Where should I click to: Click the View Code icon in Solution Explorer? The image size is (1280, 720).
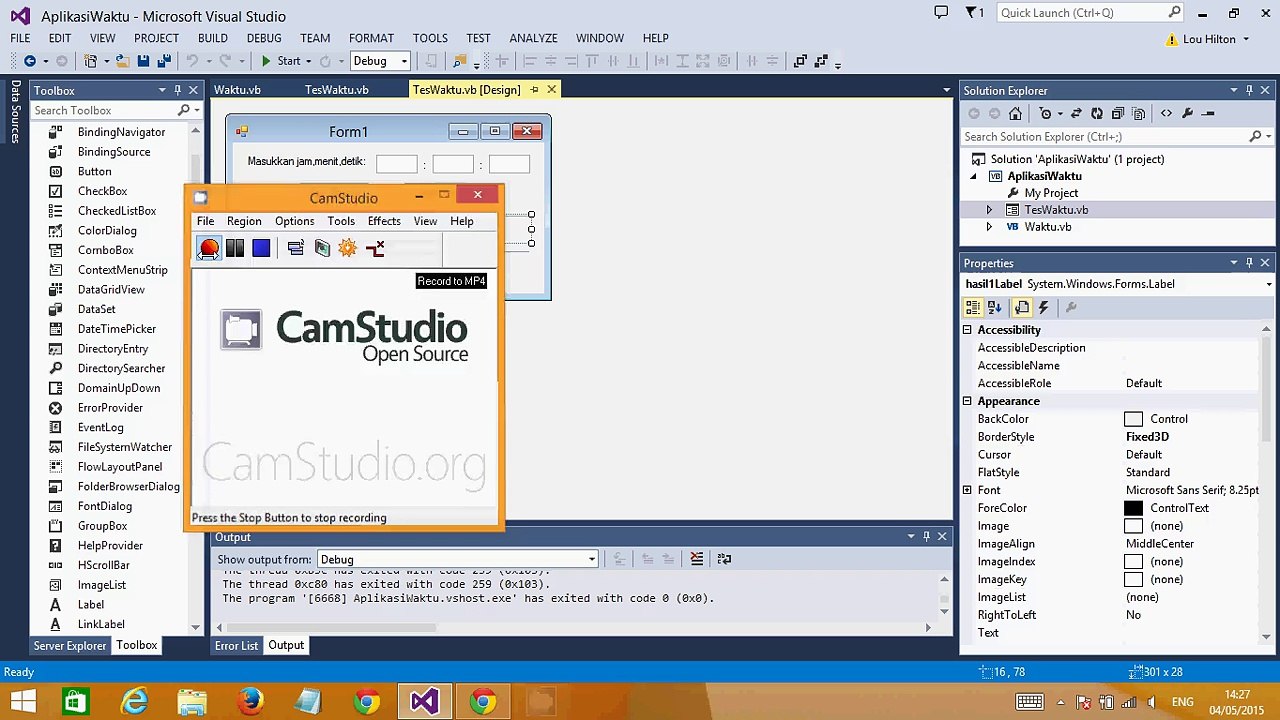click(1166, 114)
